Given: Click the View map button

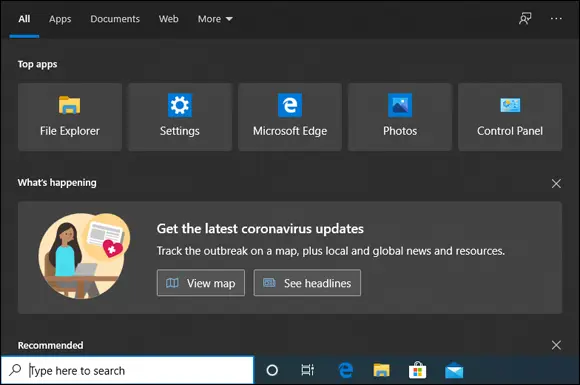Looking at the screenshot, I should click(201, 283).
